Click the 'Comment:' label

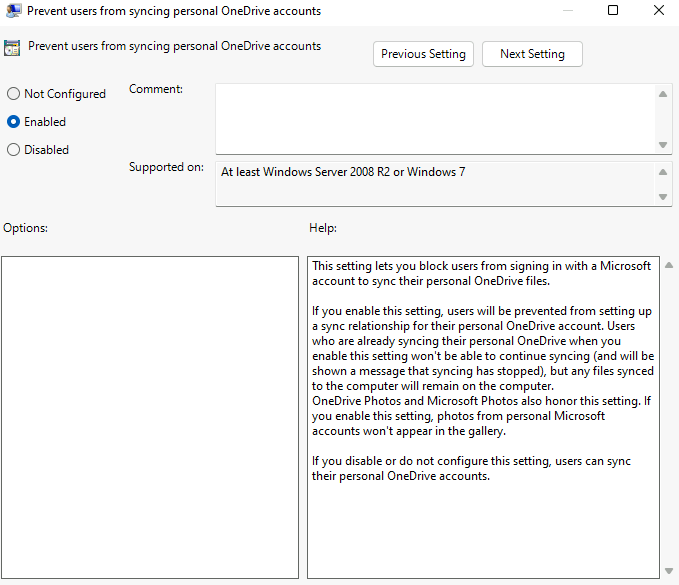pos(156,89)
